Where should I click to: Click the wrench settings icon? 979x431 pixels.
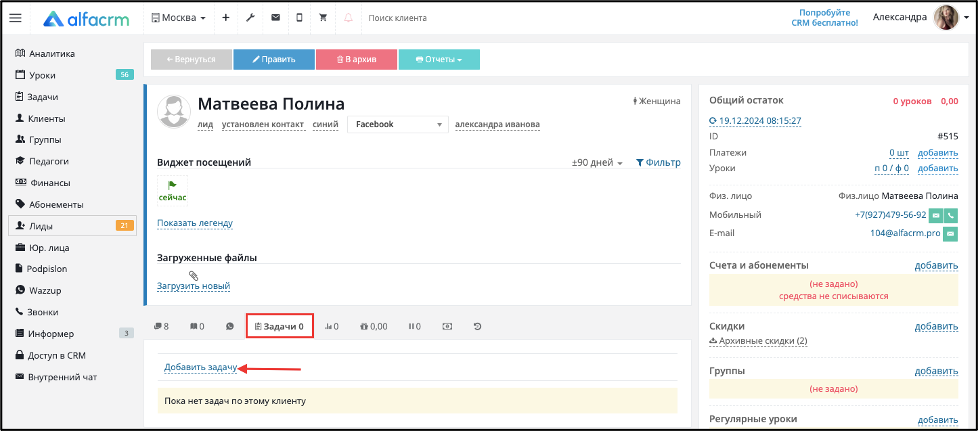250,18
